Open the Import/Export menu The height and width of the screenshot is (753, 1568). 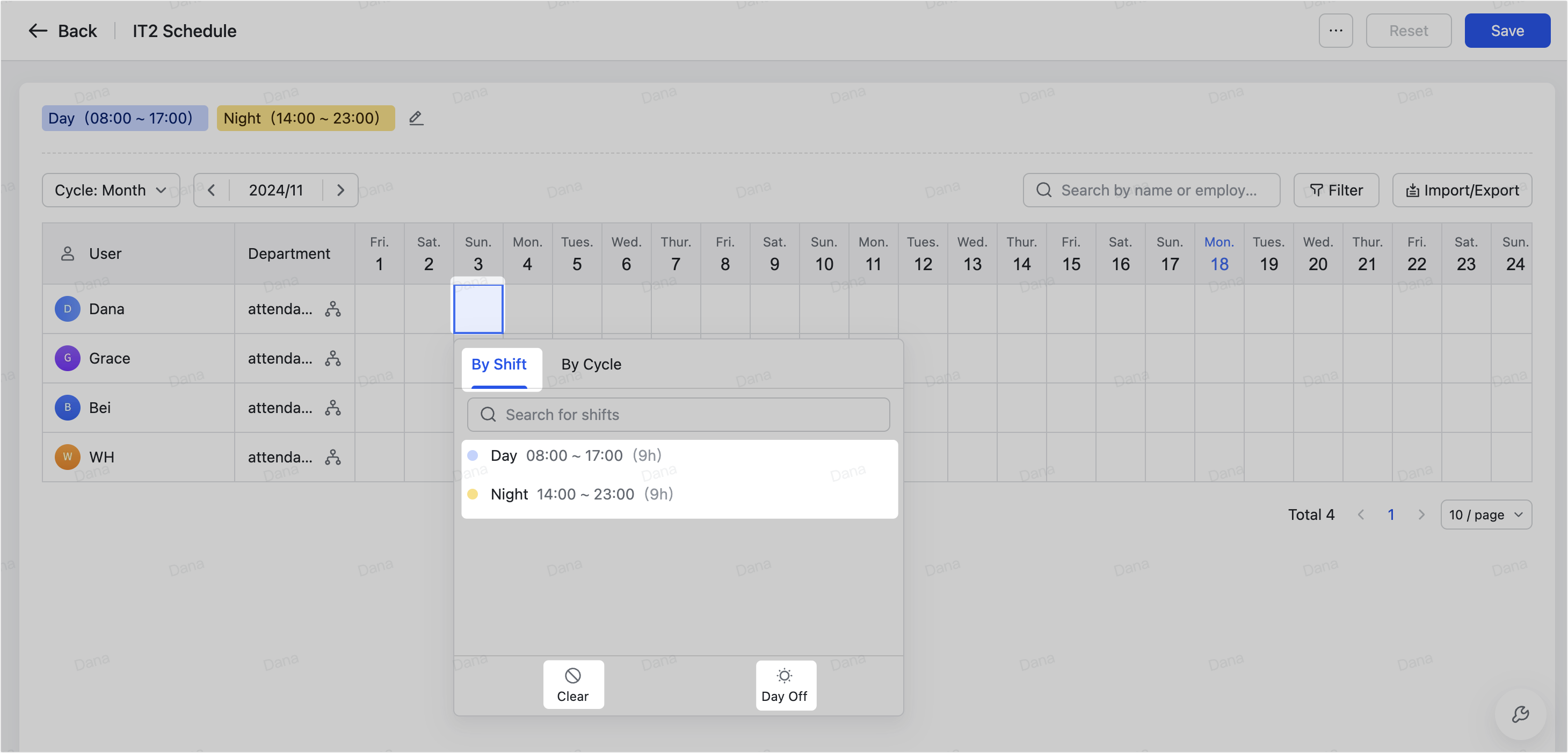(x=1462, y=191)
